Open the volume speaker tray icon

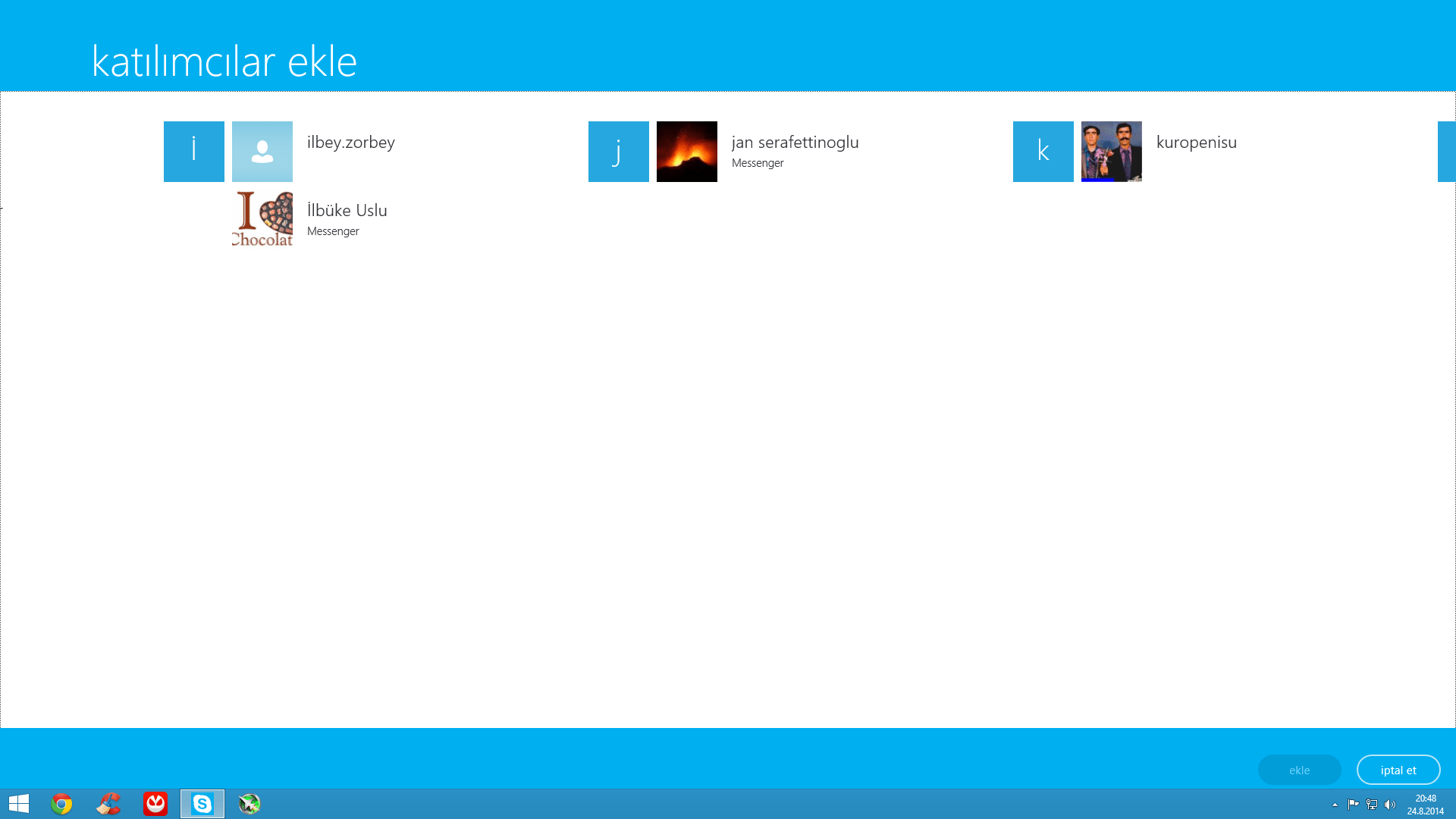1390,805
